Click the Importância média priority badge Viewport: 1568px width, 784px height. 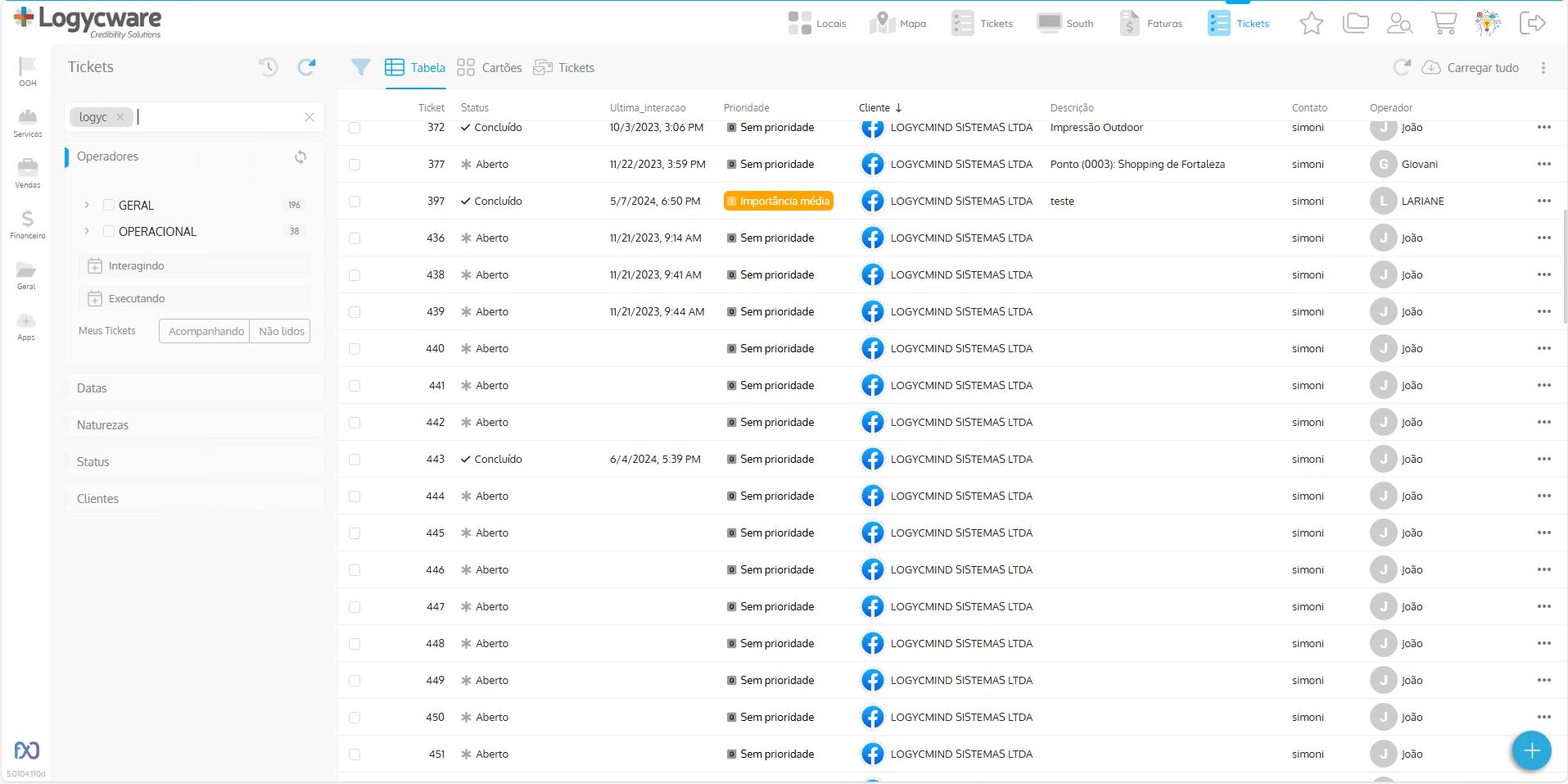coord(779,201)
